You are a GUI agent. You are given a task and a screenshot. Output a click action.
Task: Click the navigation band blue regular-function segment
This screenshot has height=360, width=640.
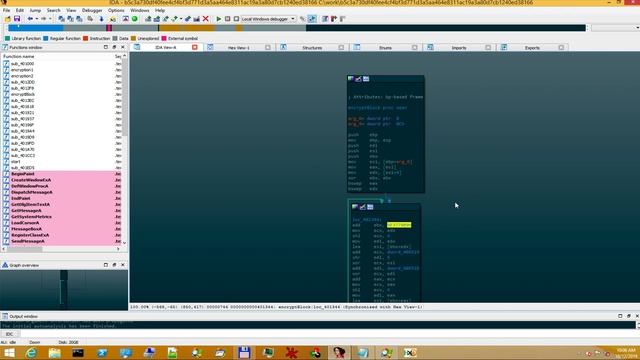pos(36,28)
